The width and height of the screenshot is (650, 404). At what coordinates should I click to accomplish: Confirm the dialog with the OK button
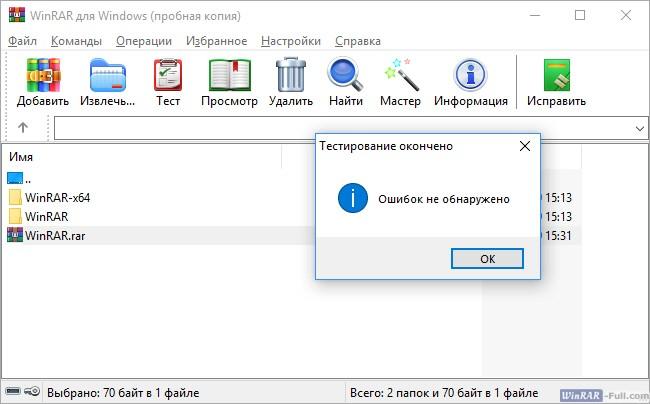488,259
